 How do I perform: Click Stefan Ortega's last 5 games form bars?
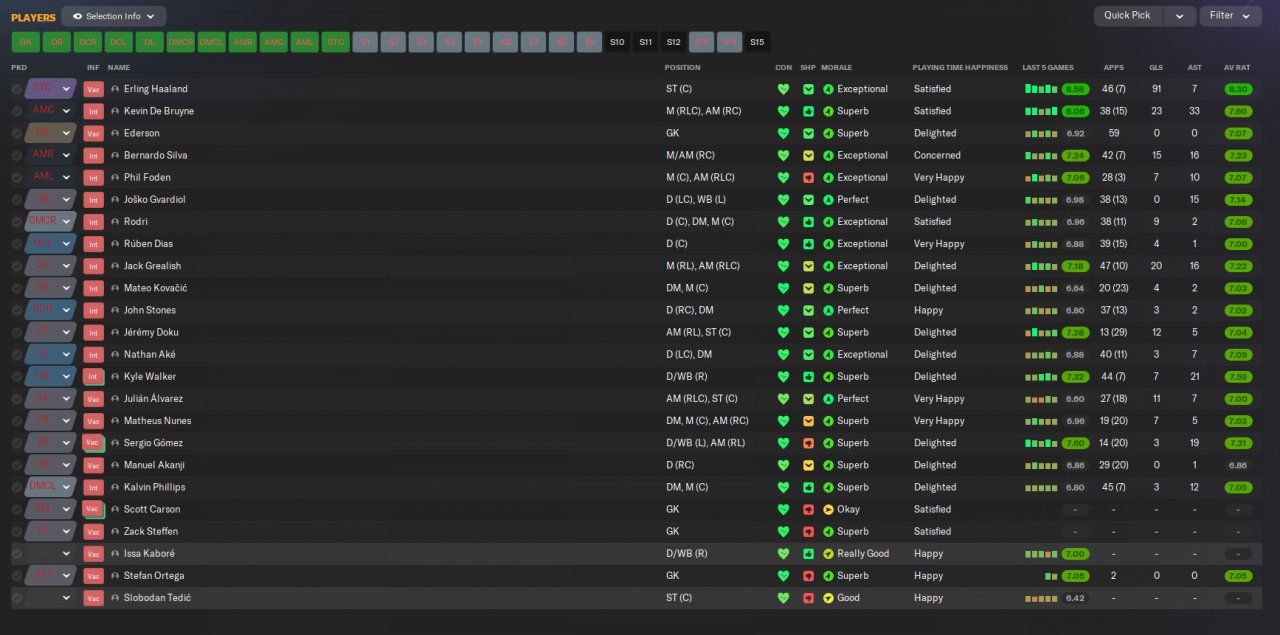pyautogui.click(x=1051, y=576)
